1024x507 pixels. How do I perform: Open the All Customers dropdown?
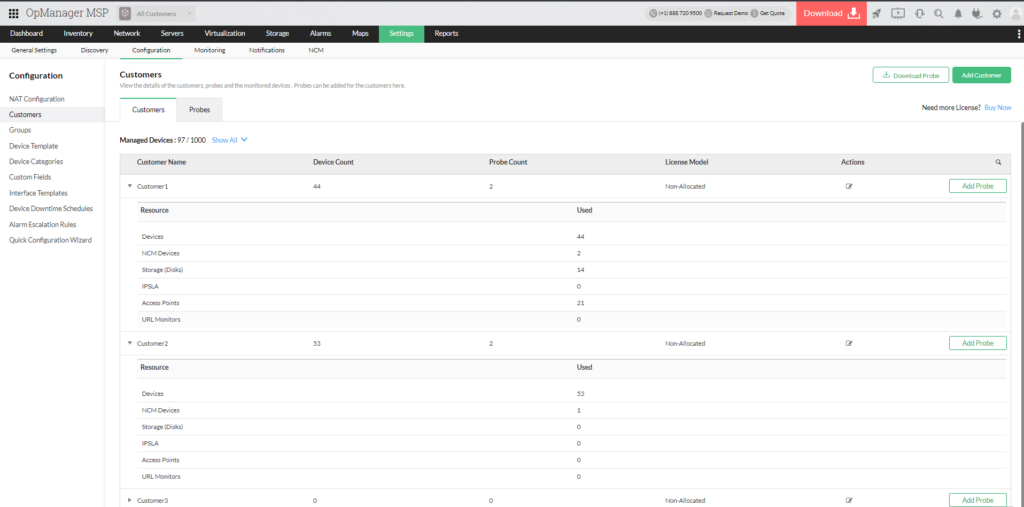tap(157, 13)
